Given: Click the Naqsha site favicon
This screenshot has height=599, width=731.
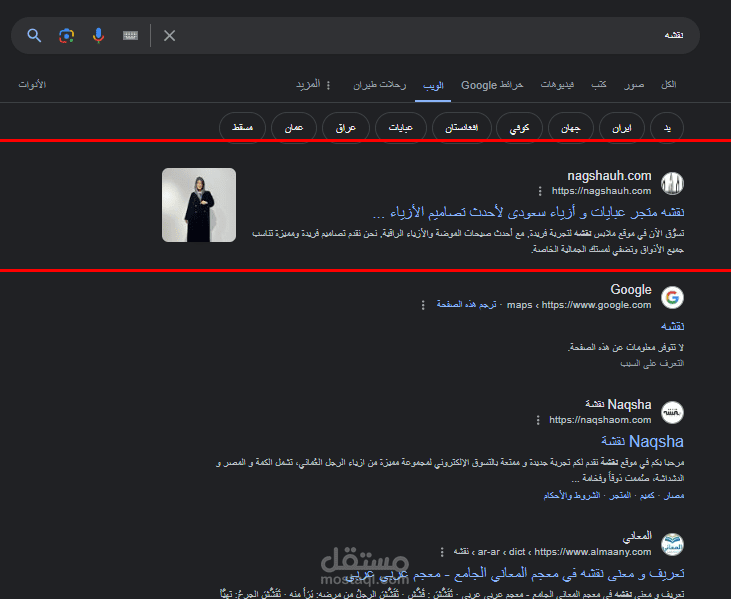Looking at the screenshot, I should pos(672,412).
